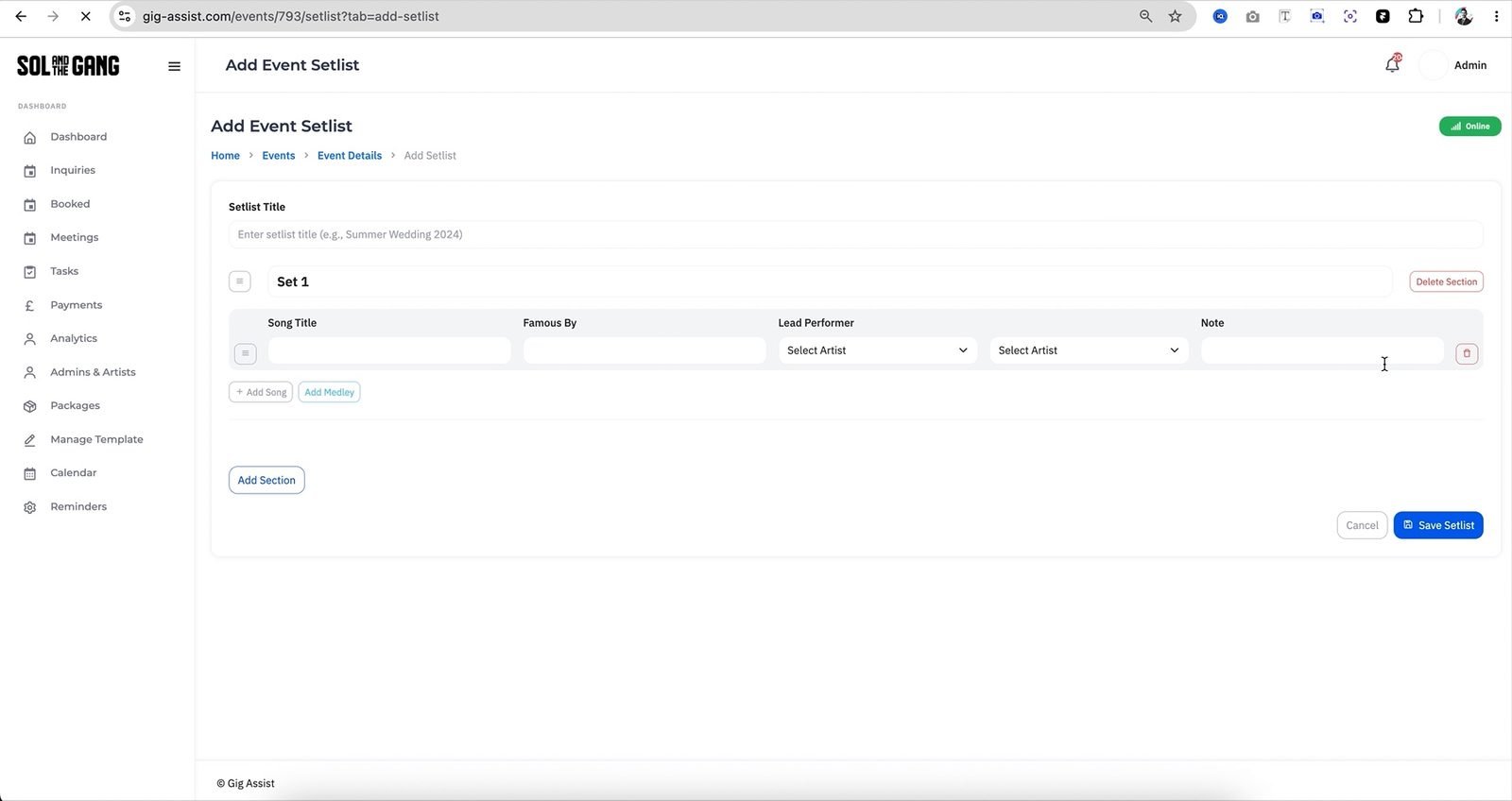The height and width of the screenshot is (801, 1512).
Task: Cancel the setlist form
Action: point(1362,525)
